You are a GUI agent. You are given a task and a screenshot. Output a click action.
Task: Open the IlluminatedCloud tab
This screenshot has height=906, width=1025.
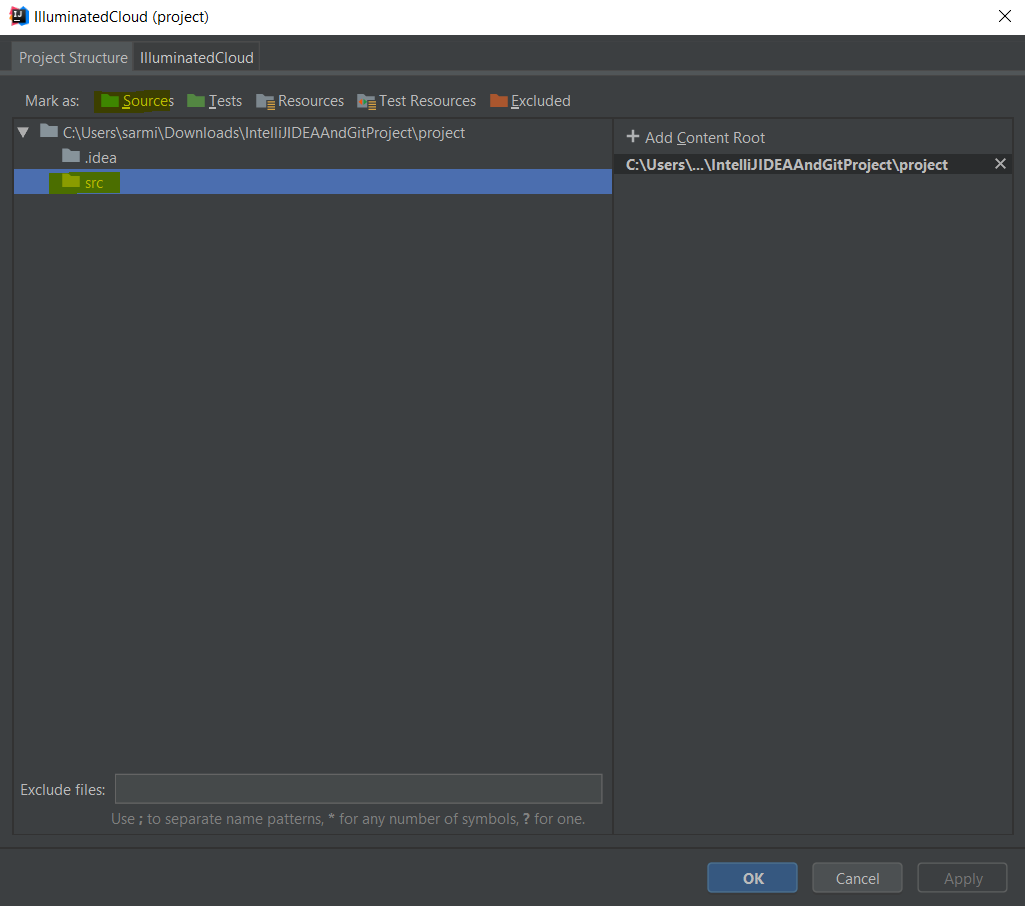[197, 57]
